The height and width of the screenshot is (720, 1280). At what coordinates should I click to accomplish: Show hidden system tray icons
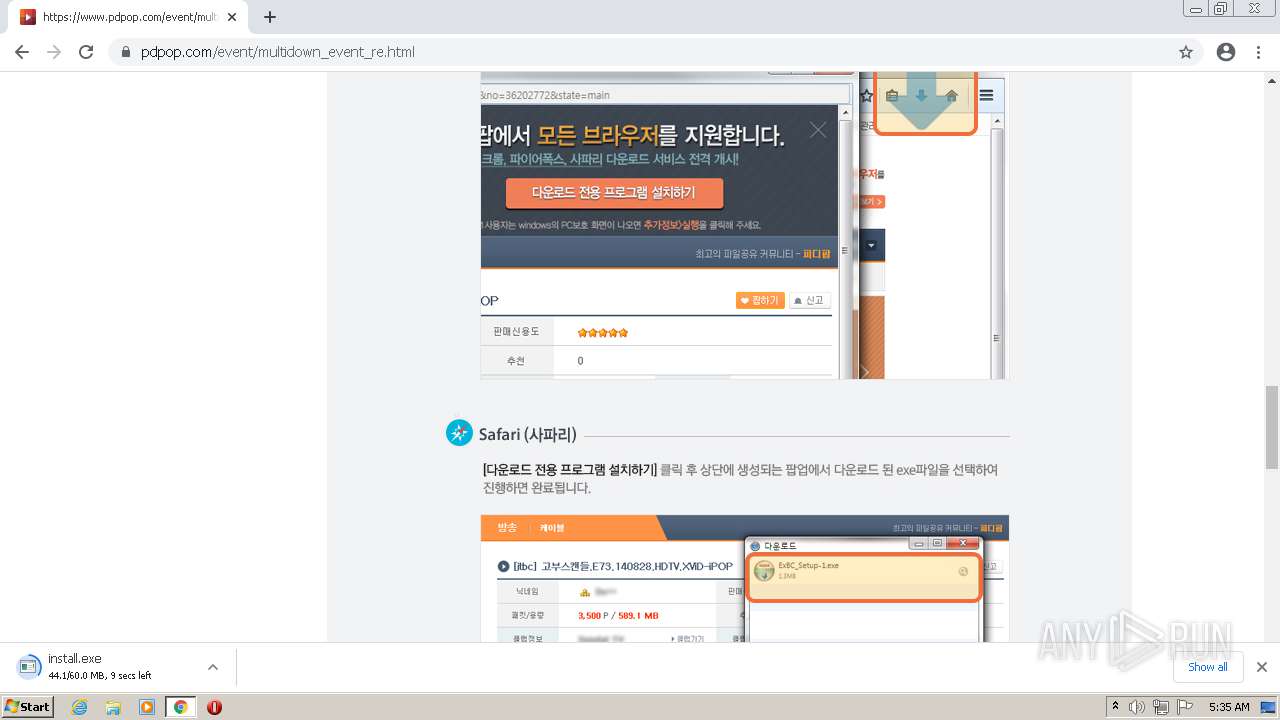1115,707
